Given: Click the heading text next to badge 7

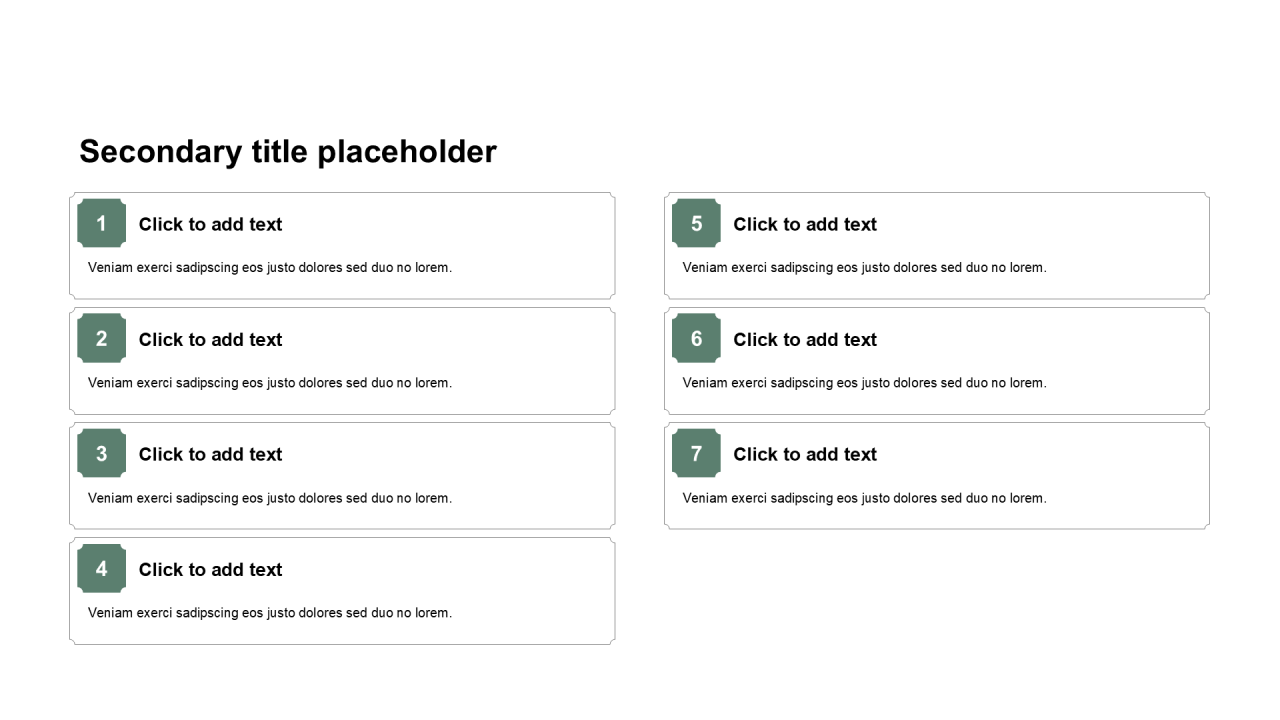Looking at the screenshot, I should (x=805, y=454).
